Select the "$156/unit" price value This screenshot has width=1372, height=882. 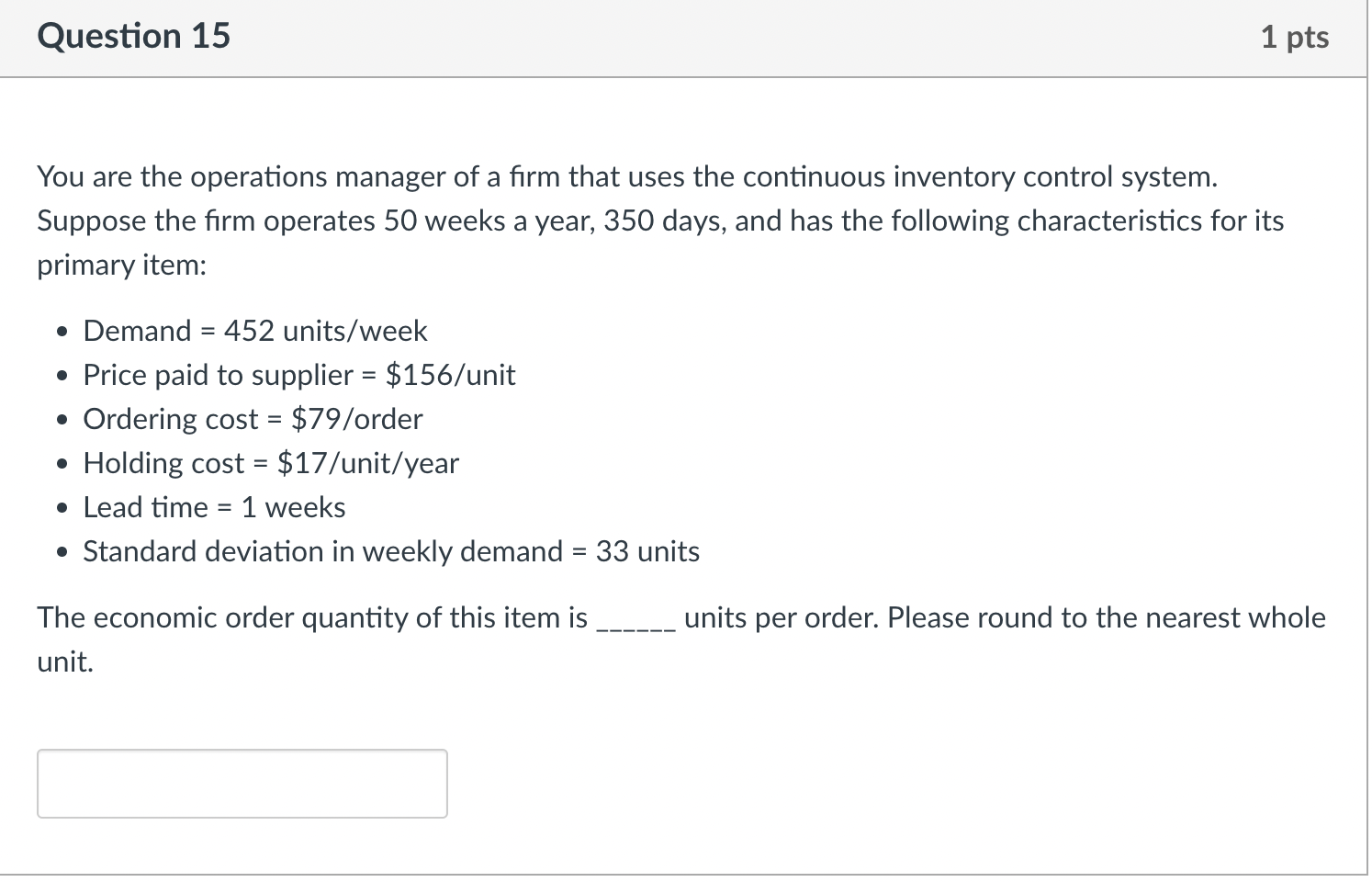(x=450, y=375)
